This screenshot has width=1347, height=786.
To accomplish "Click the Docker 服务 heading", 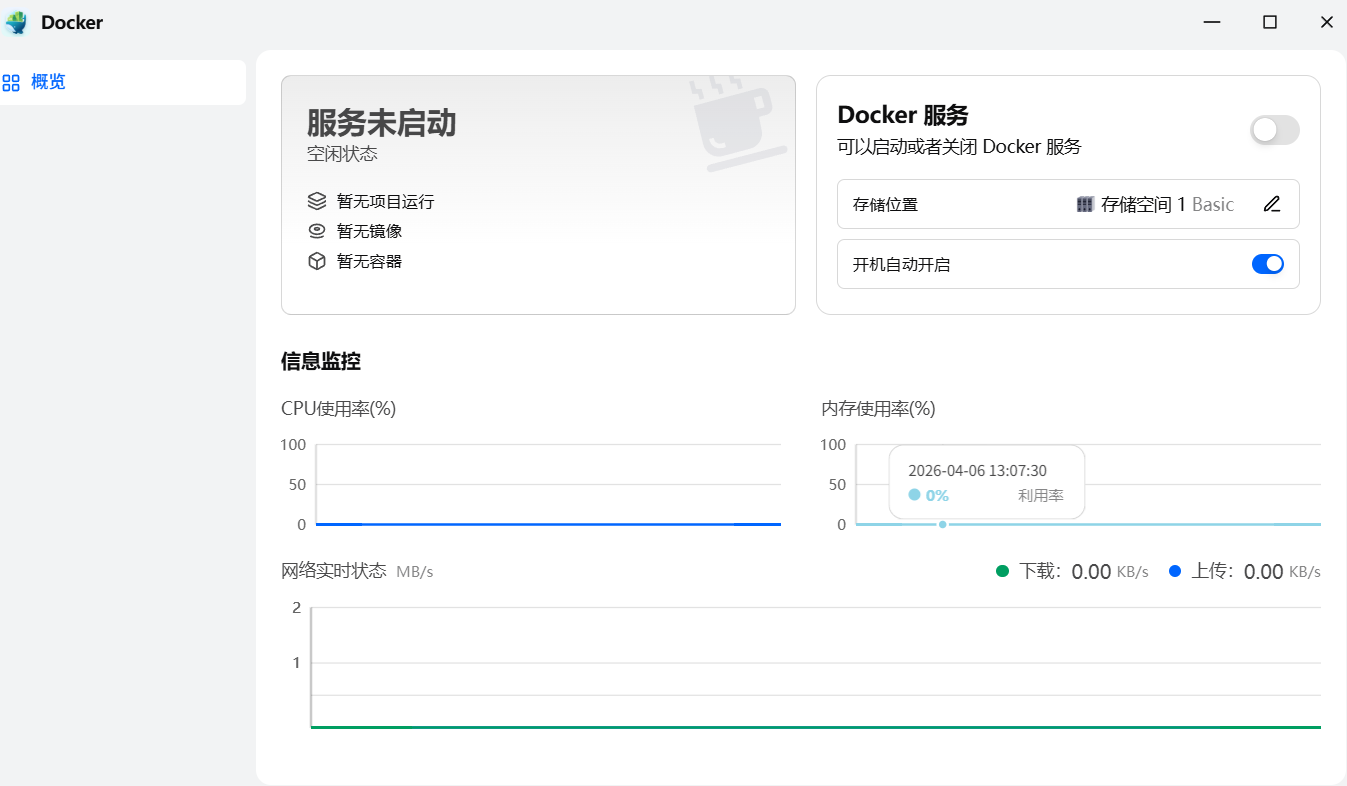I will tap(903, 115).
